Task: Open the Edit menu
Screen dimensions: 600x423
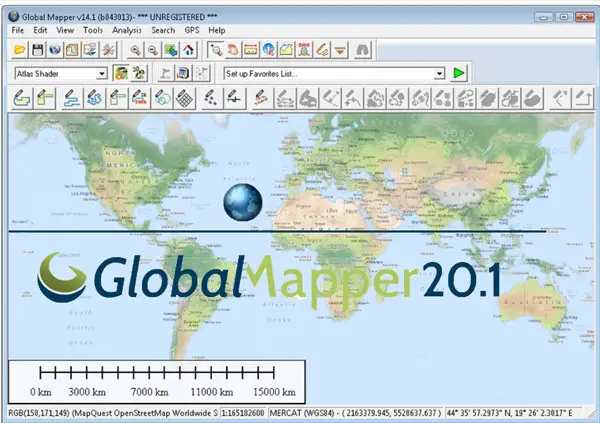Action: tap(40, 30)
